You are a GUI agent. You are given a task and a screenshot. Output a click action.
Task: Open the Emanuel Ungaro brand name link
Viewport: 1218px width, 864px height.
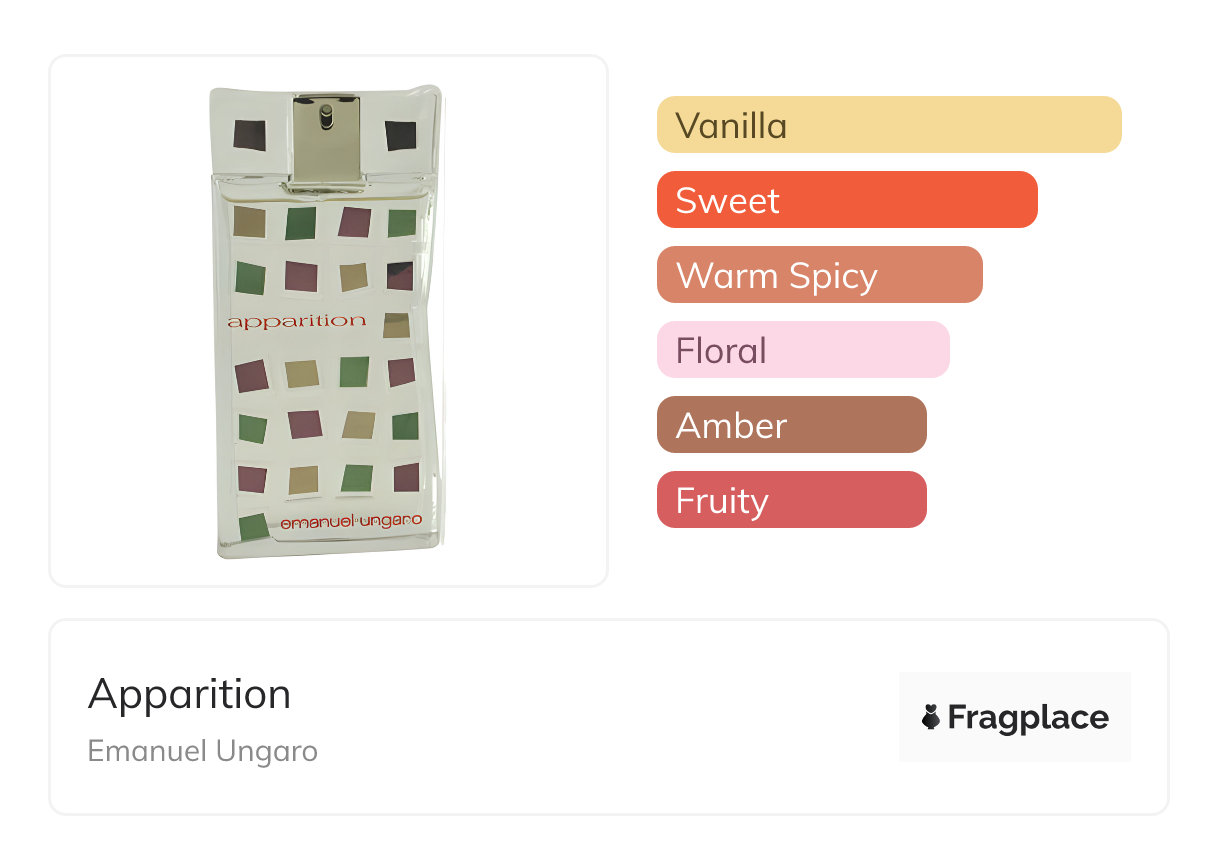point(202,750)
